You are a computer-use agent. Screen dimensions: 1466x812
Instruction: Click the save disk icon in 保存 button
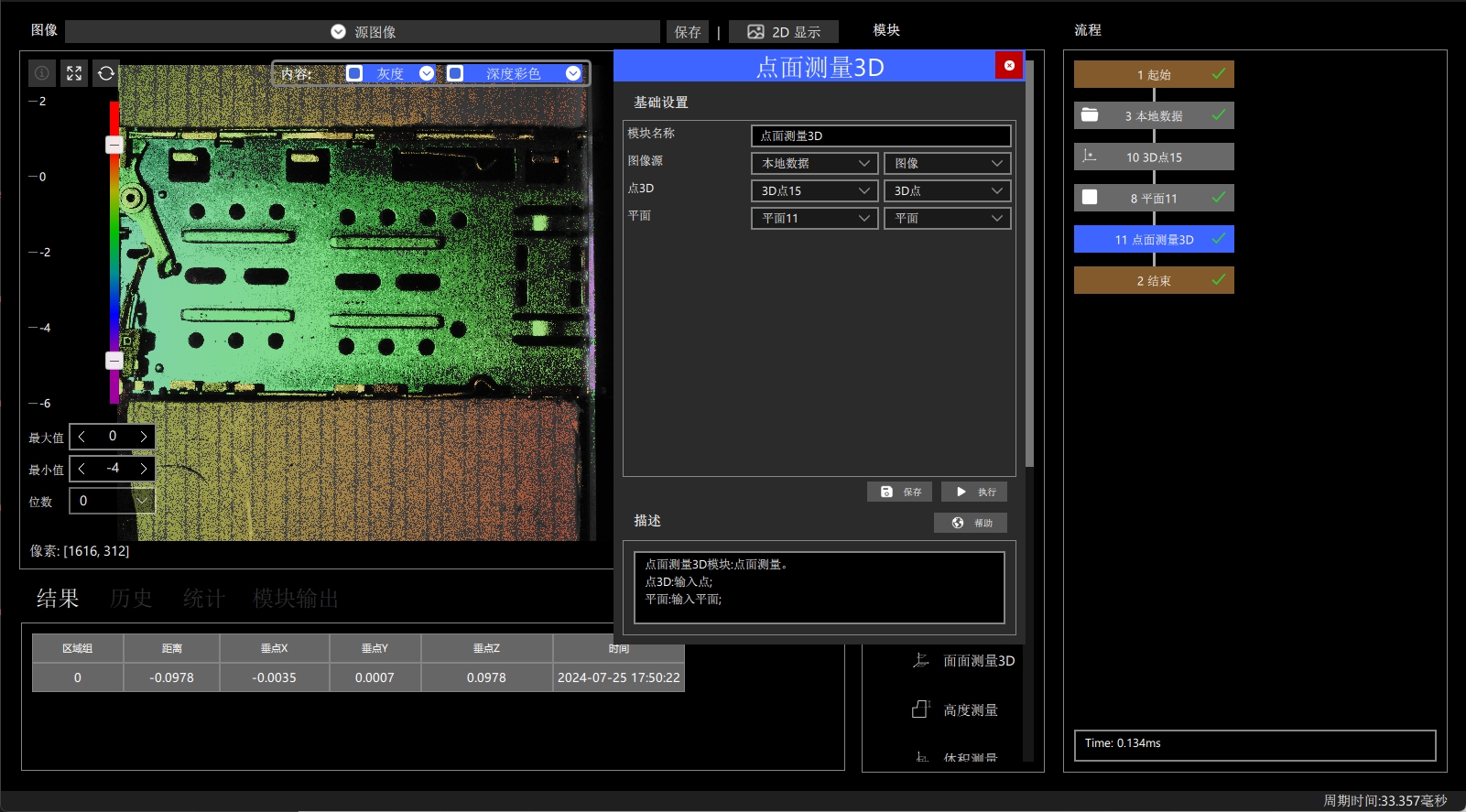coord(886,492)
